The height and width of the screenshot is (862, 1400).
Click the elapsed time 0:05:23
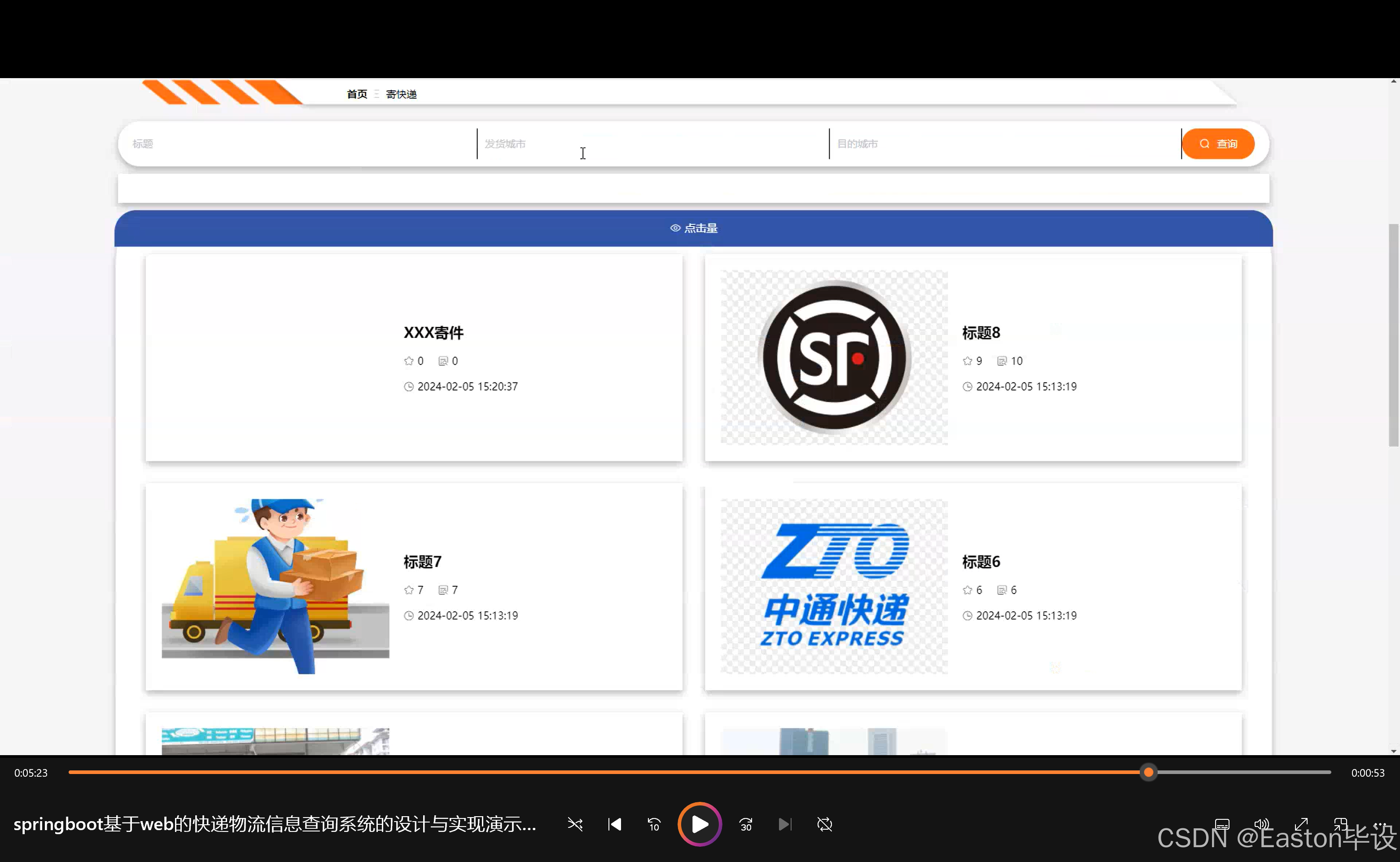coord(31,773)
